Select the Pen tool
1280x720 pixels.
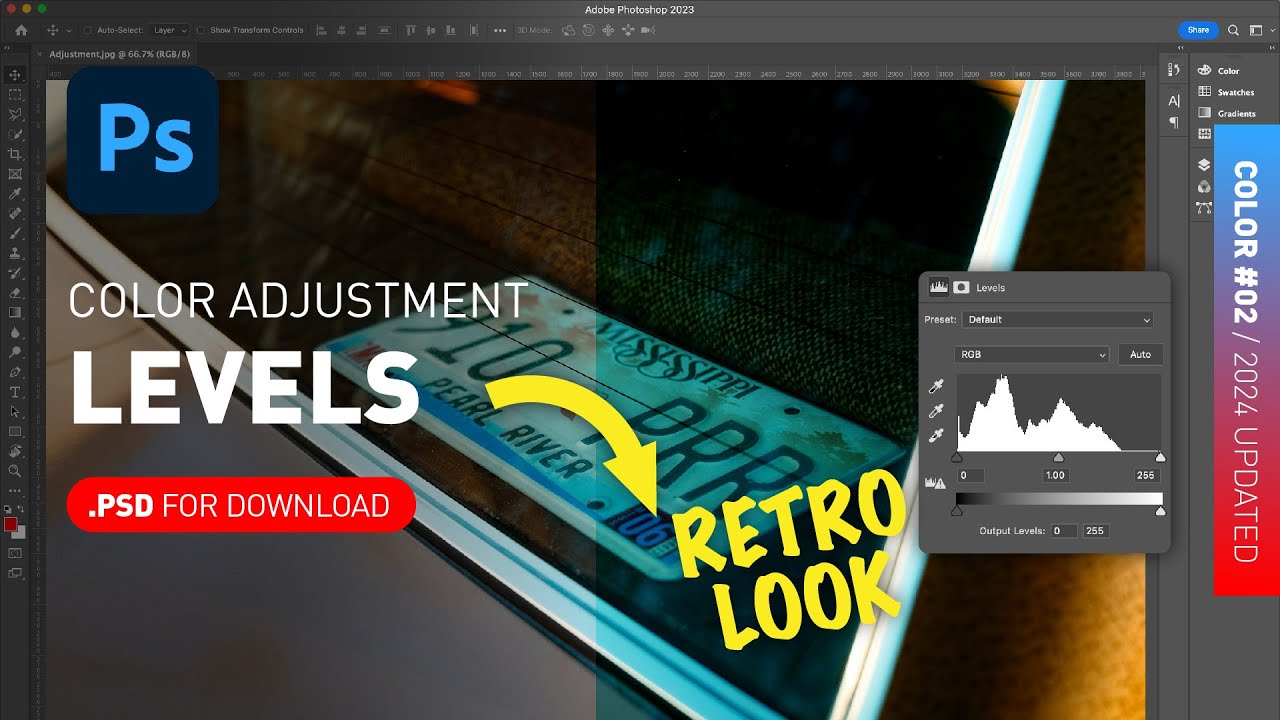pos(15,371)
